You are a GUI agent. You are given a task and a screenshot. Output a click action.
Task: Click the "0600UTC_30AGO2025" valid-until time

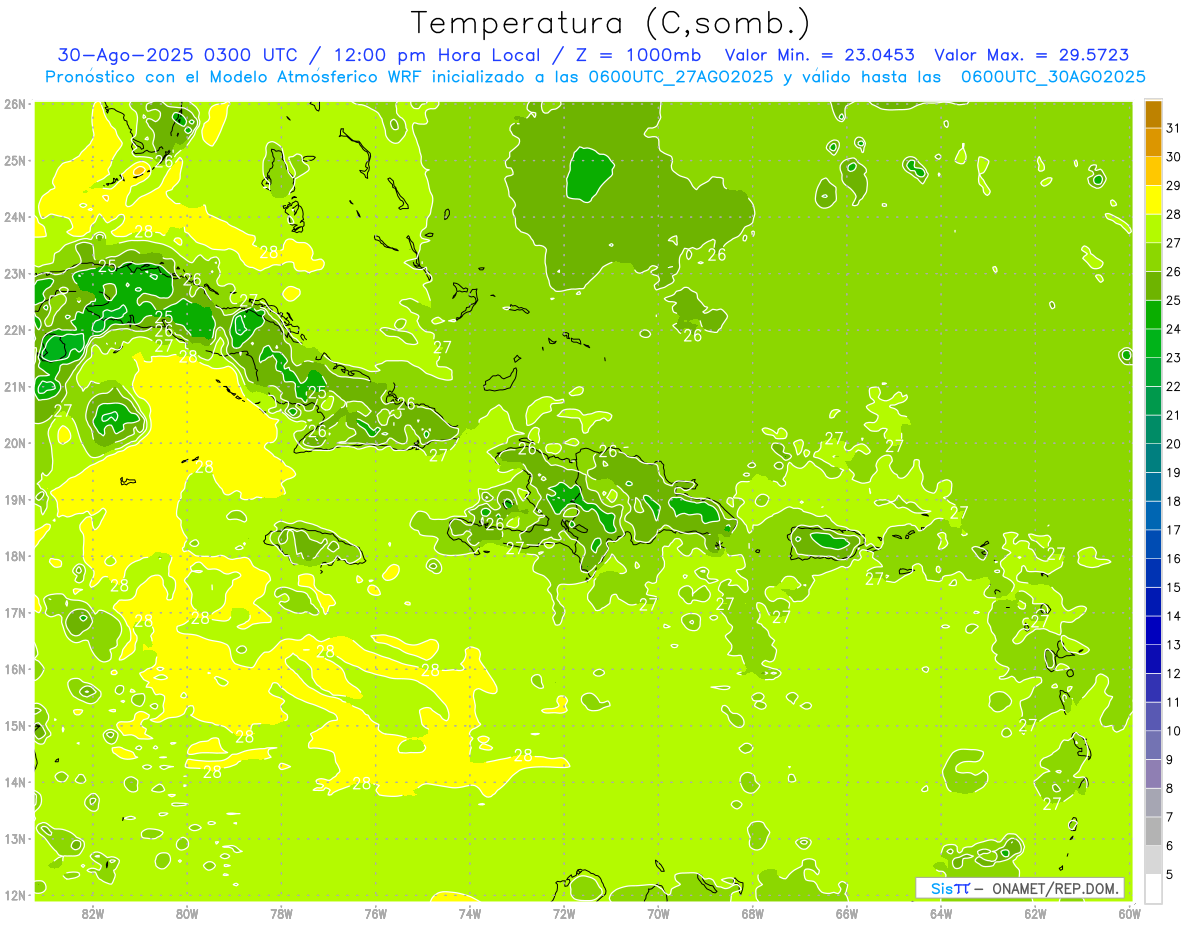[x=1053, y=76]
